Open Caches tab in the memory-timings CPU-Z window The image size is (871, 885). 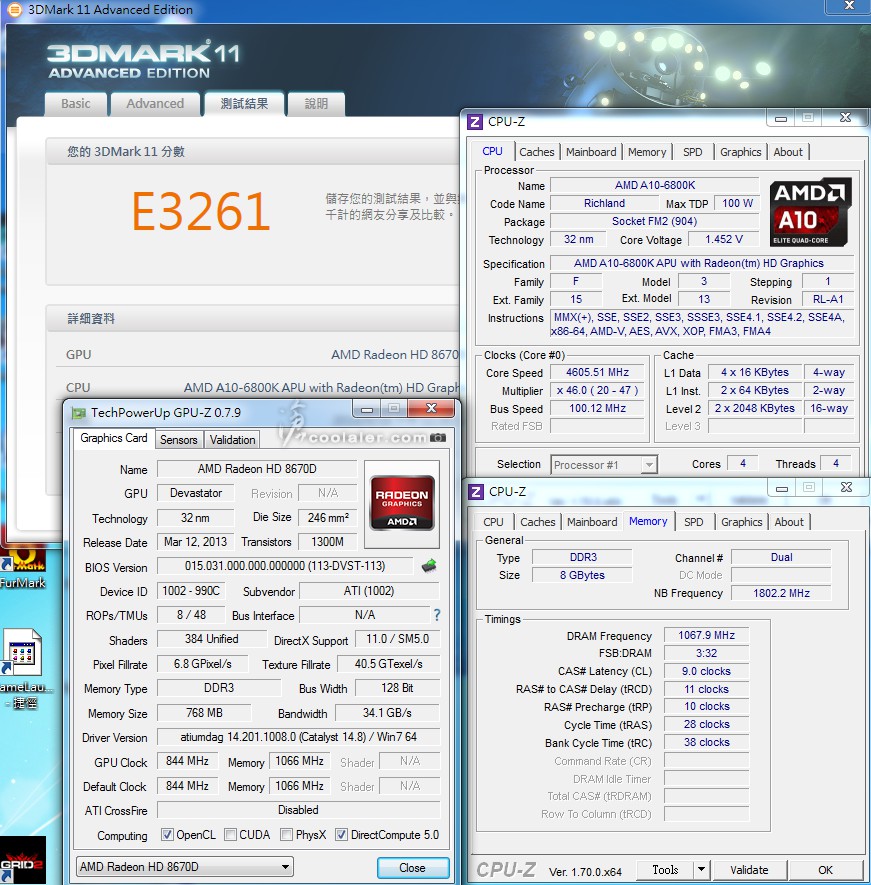(538, 522)
